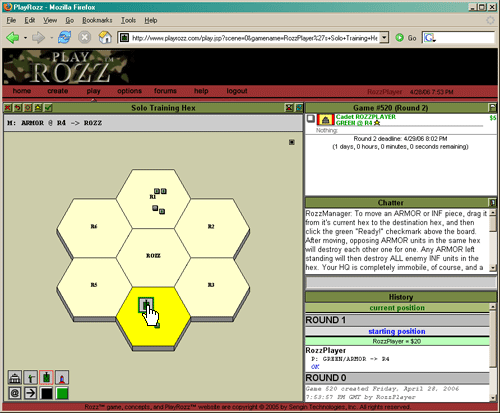Viewport: 500px width, 413px height.
Task: Open the Bookmarks menu
Action: pos(97,20)
